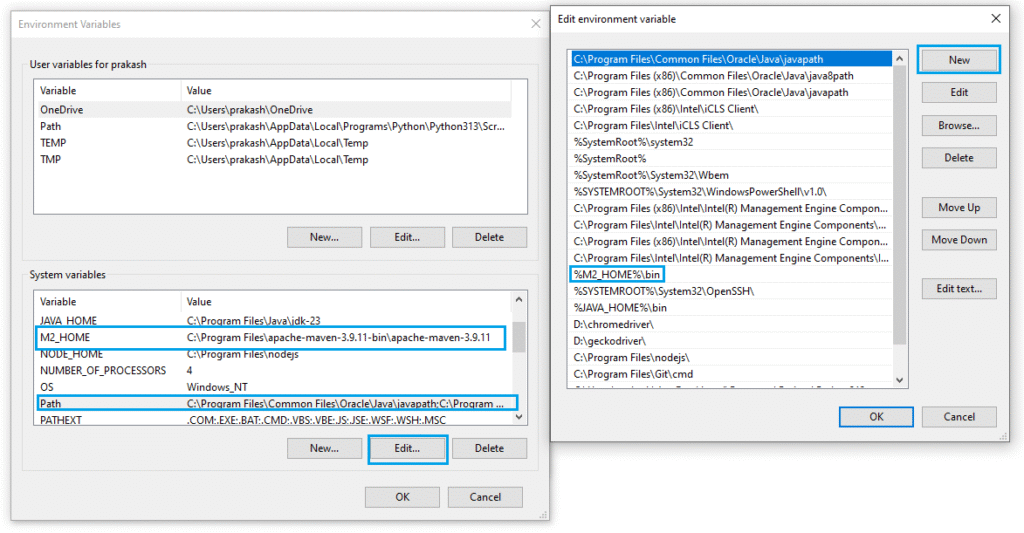Click scroll down arrow in path entries list
Viewport: 1024px width, 533px height.
(x=899, y=380)
